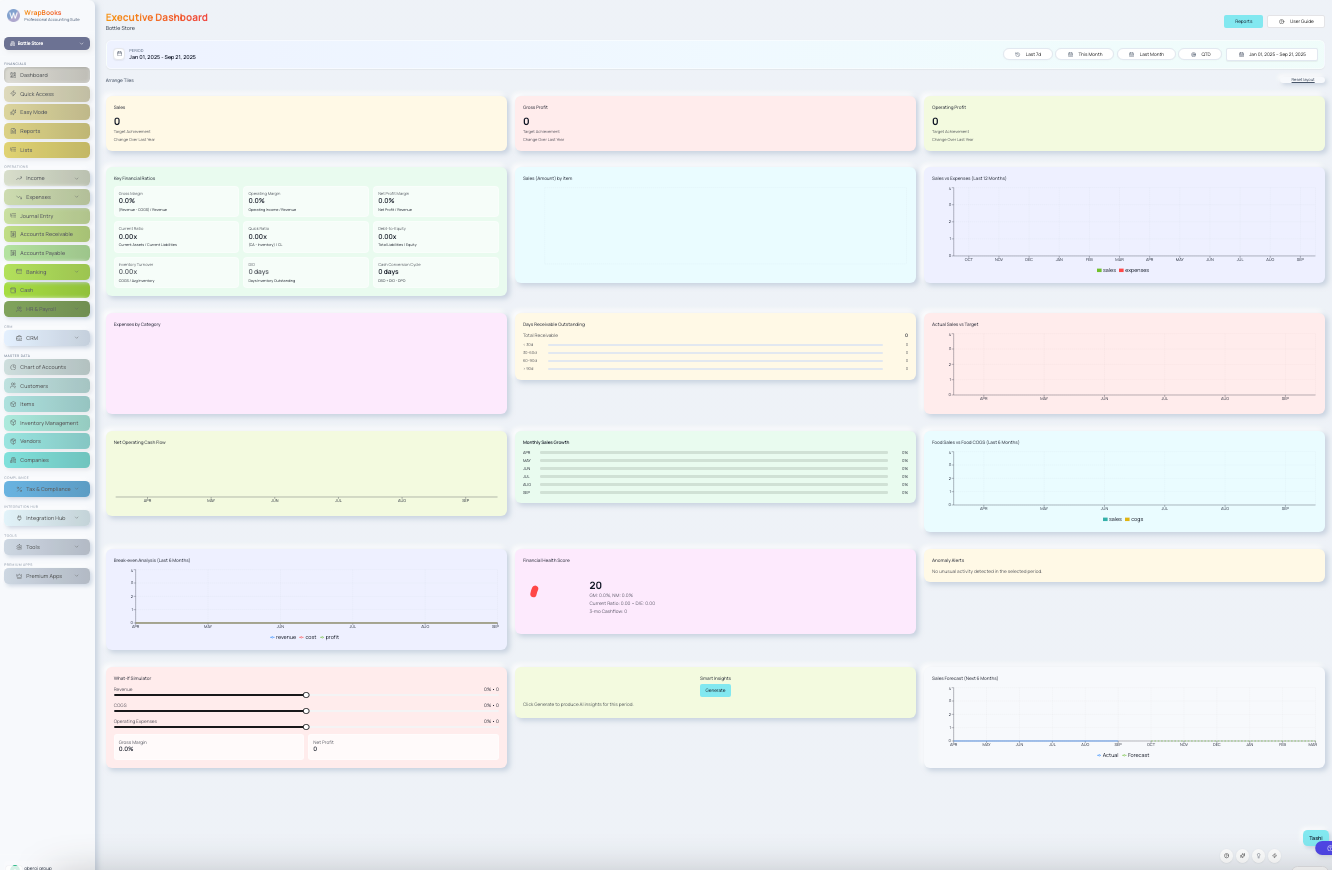This screenshot has height=870, width=1332.
Task: Select the This Month quick filter
Action: [x=1085, y=54]
